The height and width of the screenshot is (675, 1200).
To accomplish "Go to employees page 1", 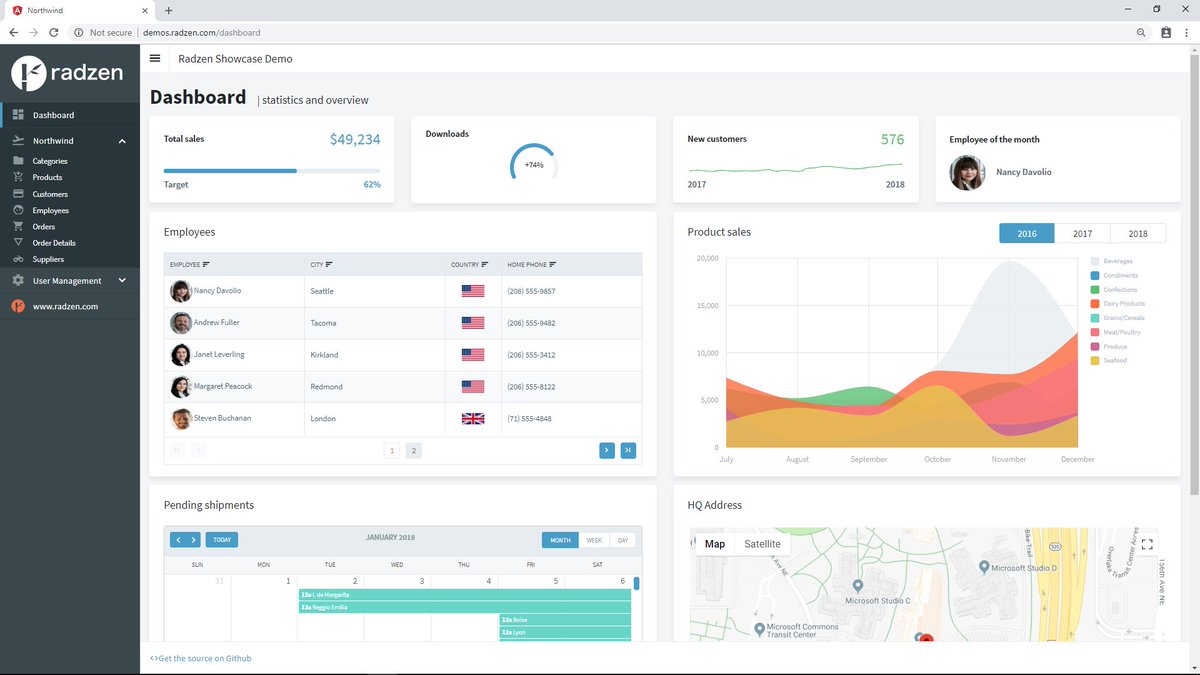I will [x=392, y=450].
